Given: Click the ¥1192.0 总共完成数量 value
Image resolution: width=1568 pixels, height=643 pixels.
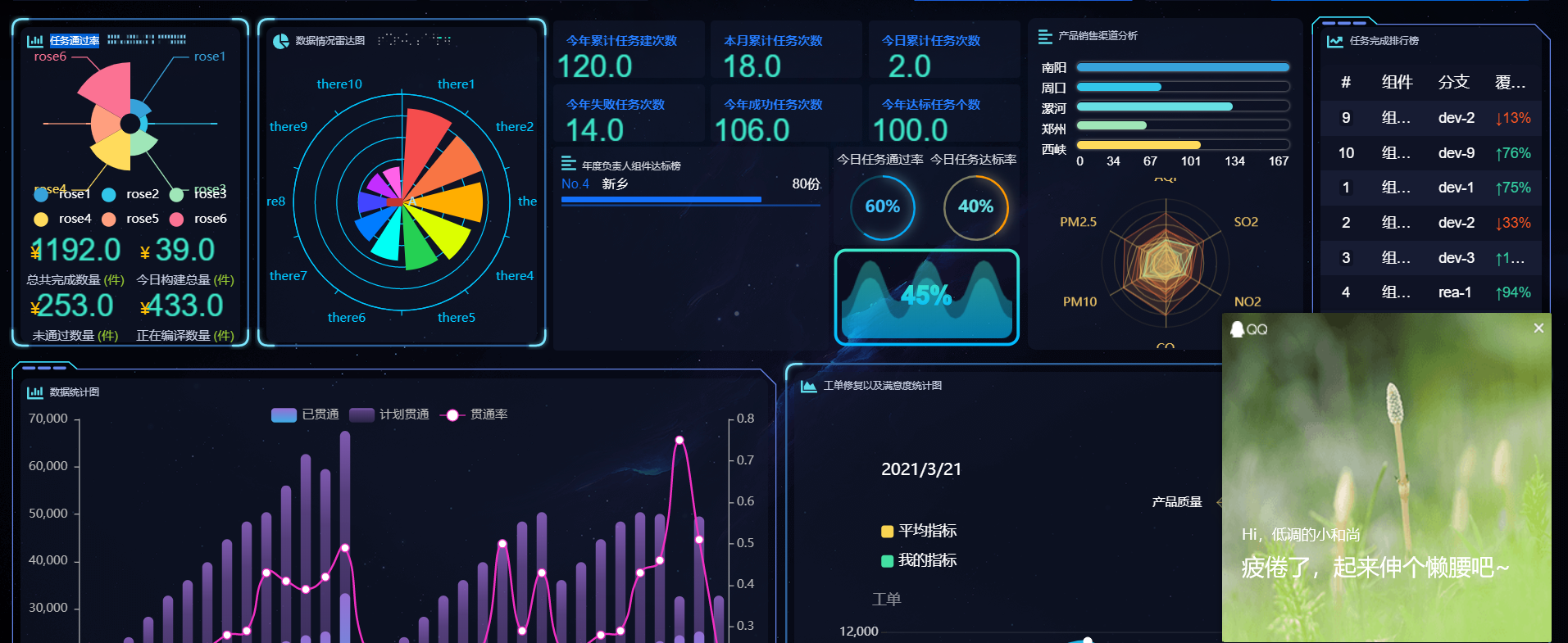Looking at the screenshot, I should click(75, 250).
